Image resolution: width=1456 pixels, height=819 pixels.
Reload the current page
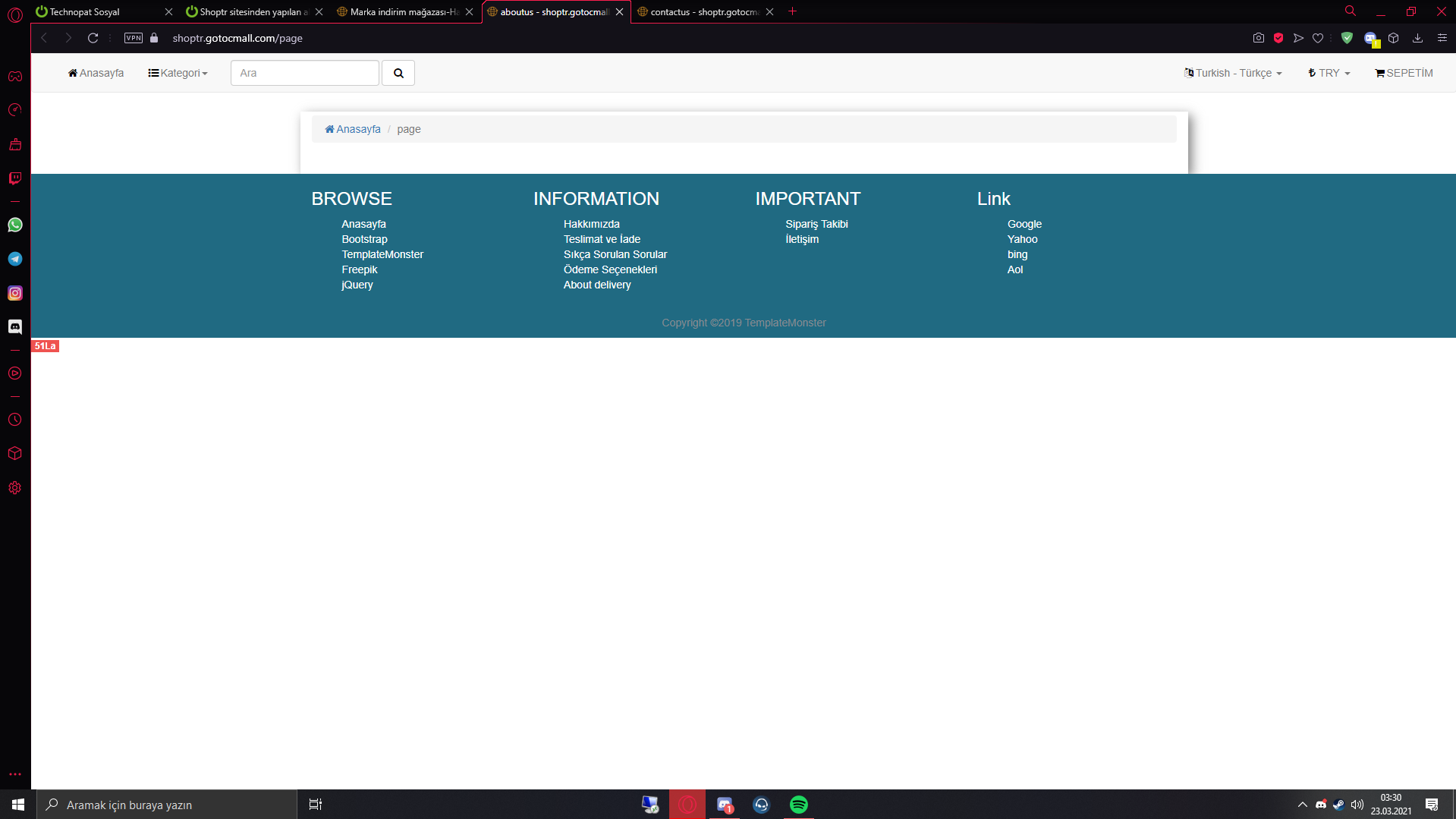click(93, 38)
